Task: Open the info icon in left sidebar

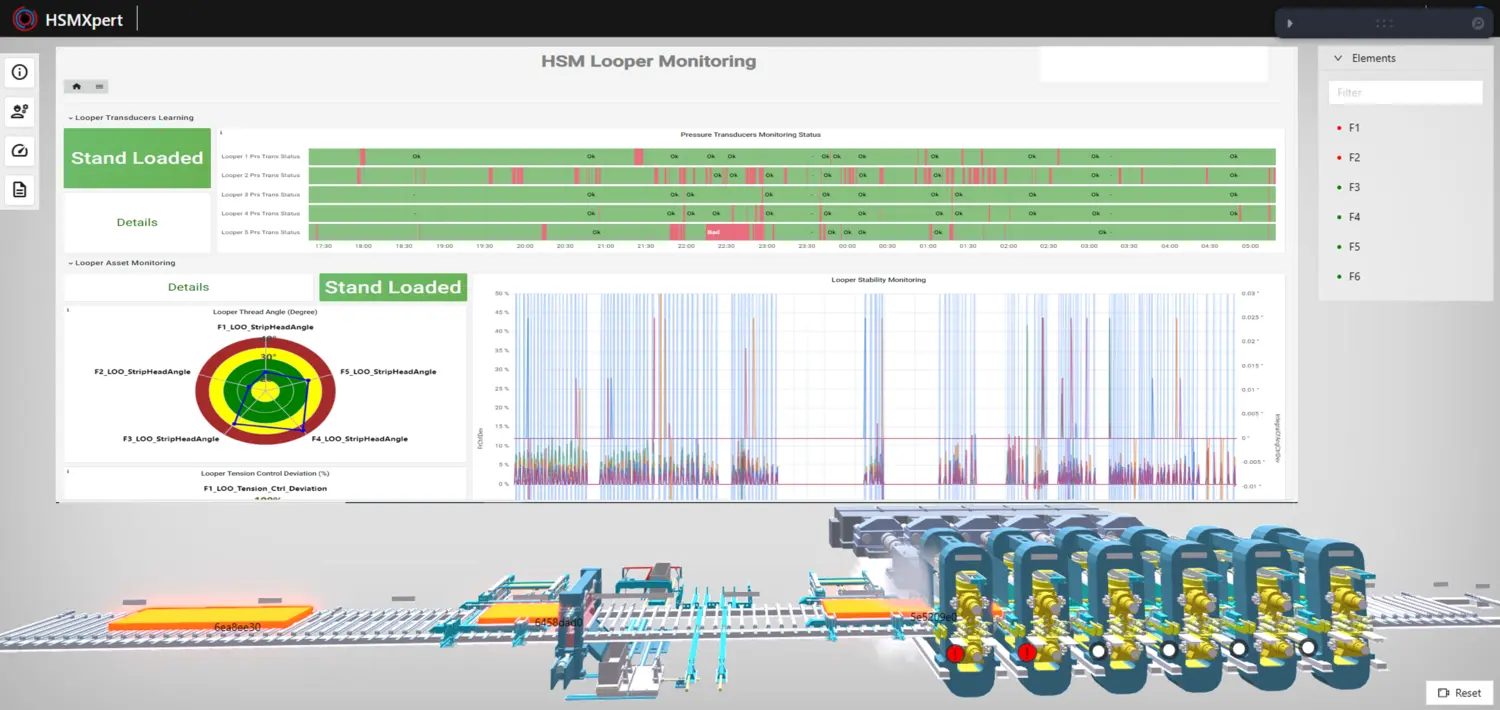Action: tap(20, 72)
